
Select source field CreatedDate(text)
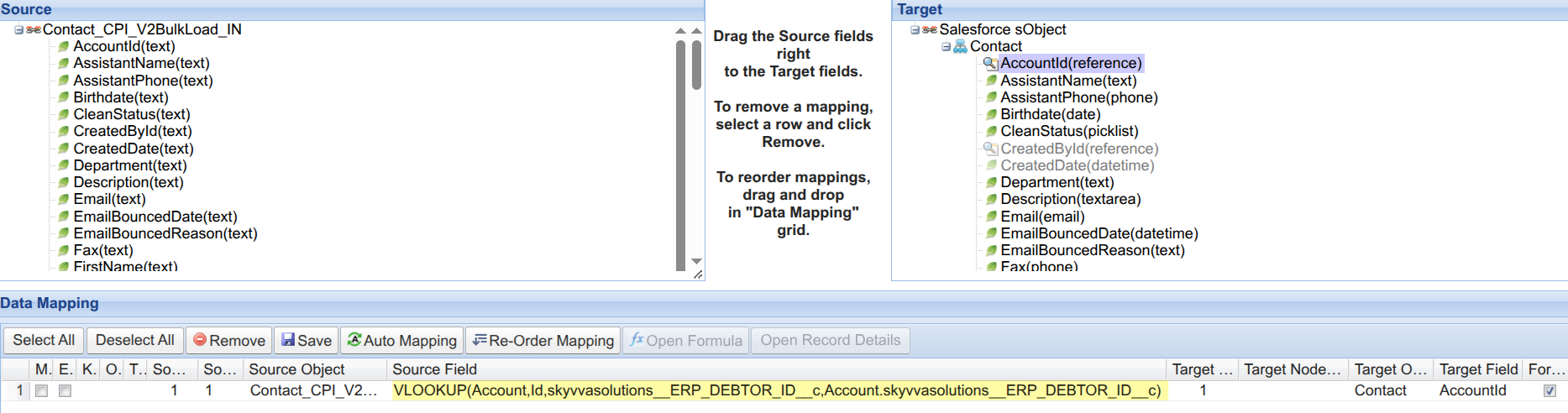(134, 149)
